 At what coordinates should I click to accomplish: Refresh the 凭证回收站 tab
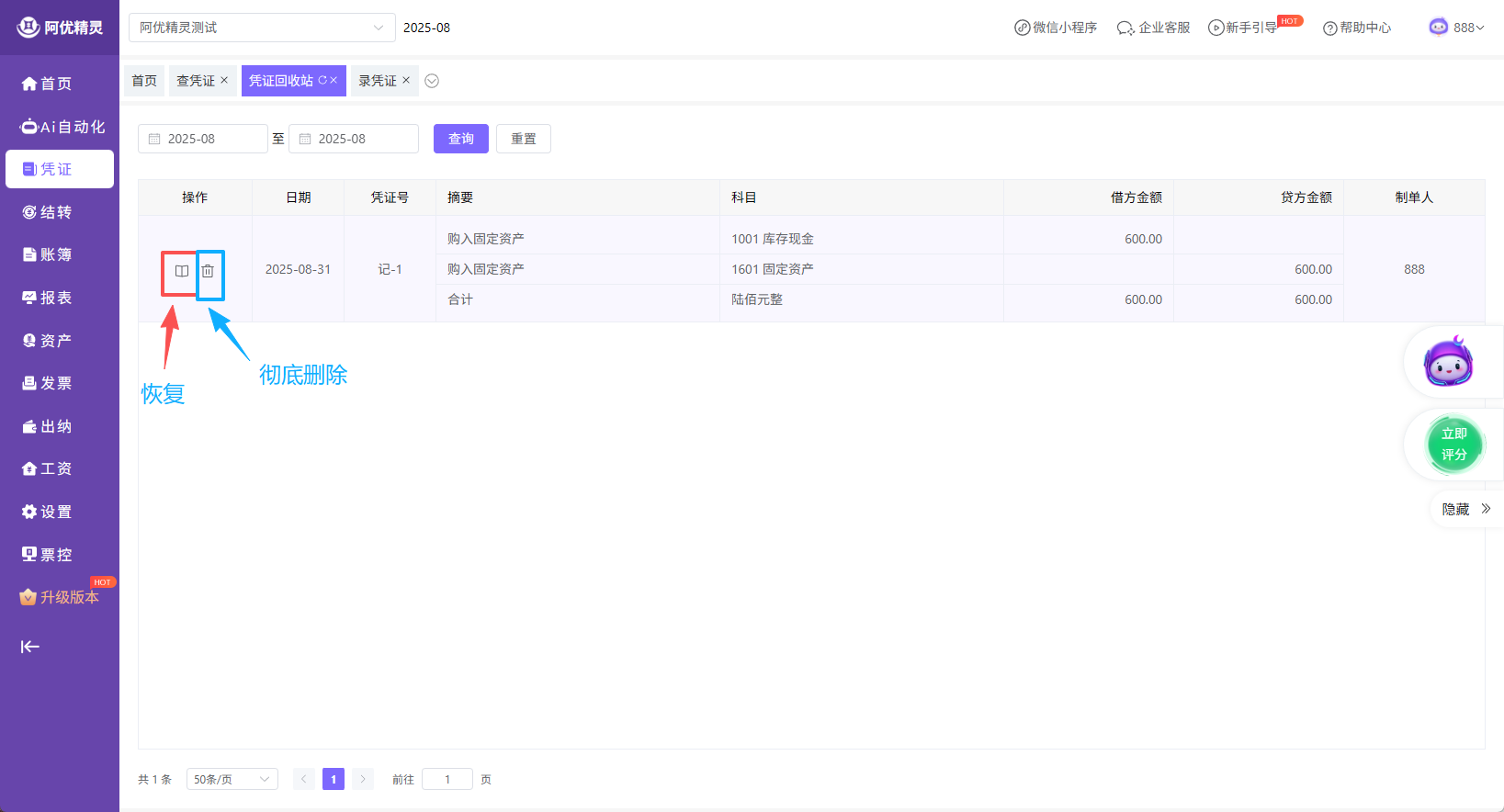tap(322, 81)
